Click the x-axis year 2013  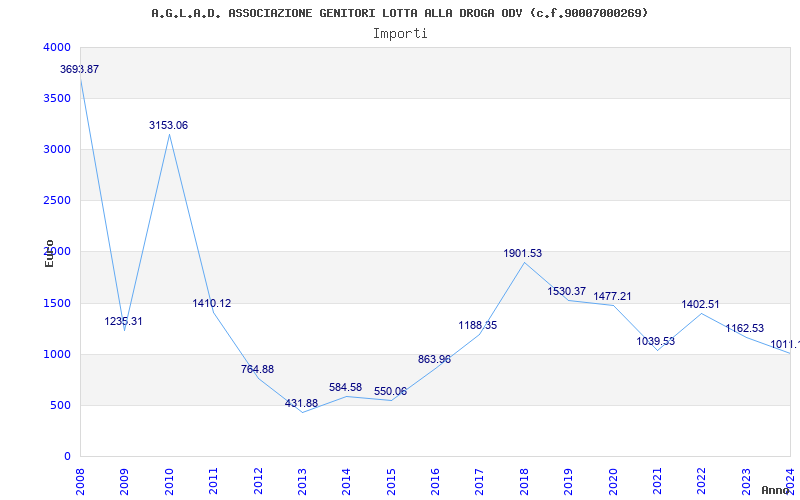(302, 481)
